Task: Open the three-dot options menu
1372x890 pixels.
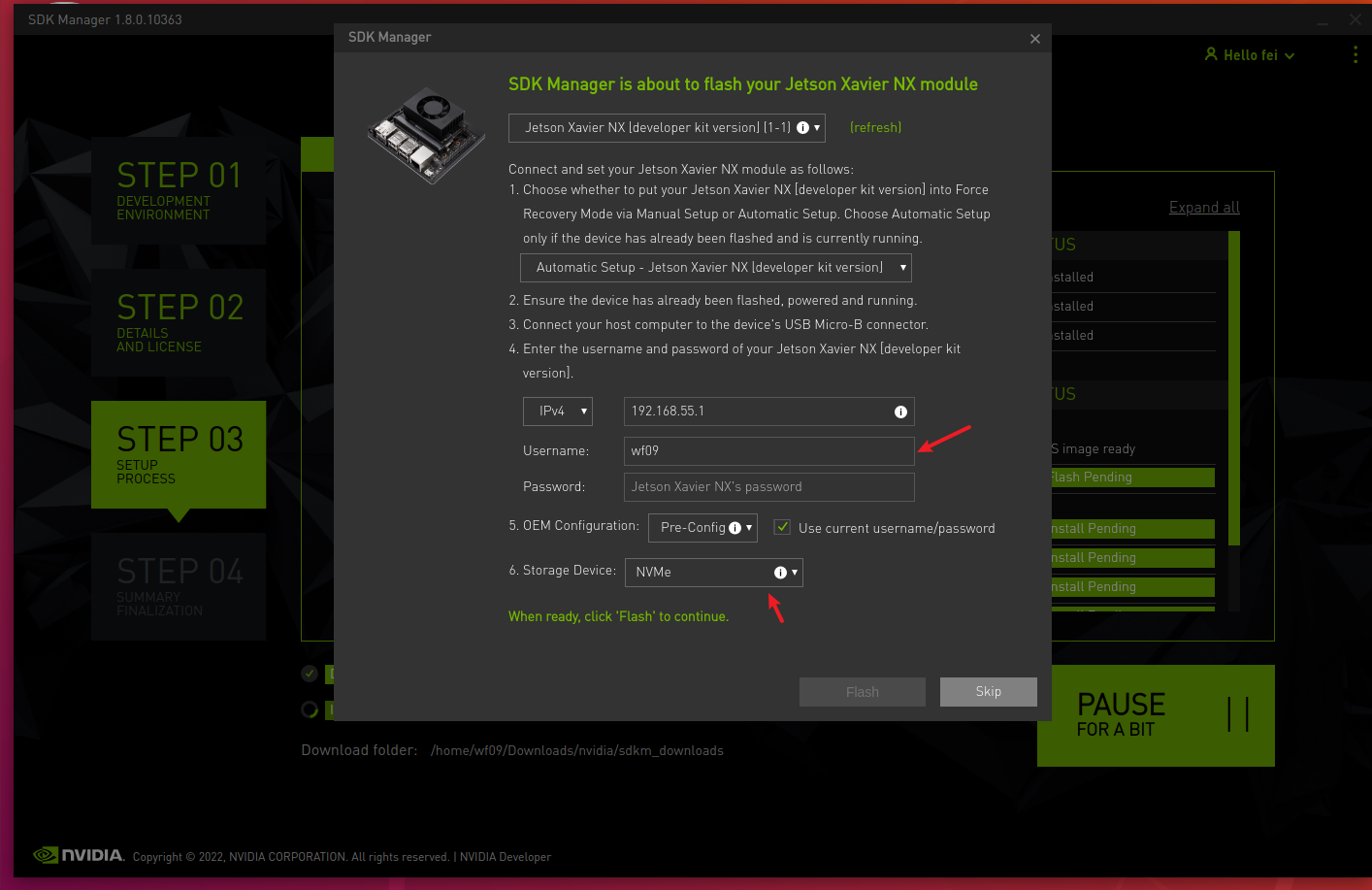Action: click(x=1355, y=55)
